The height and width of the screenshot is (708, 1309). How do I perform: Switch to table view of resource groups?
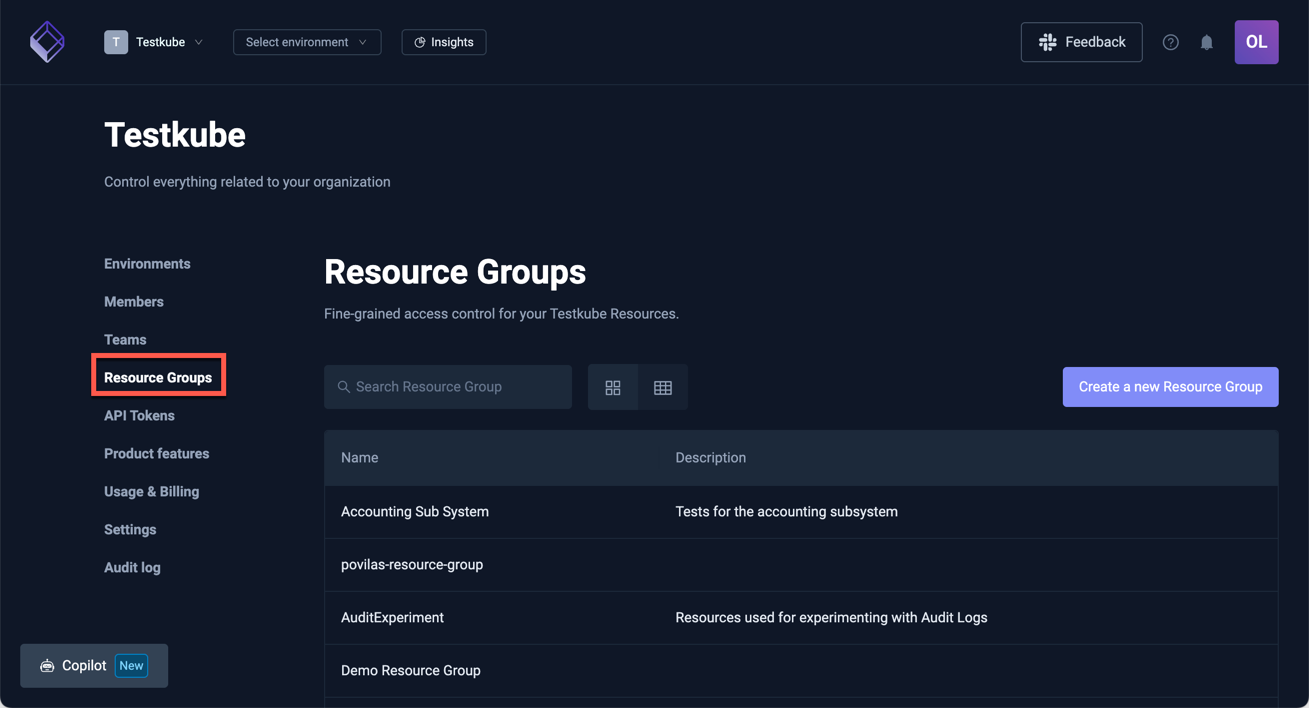pos(663,387)
